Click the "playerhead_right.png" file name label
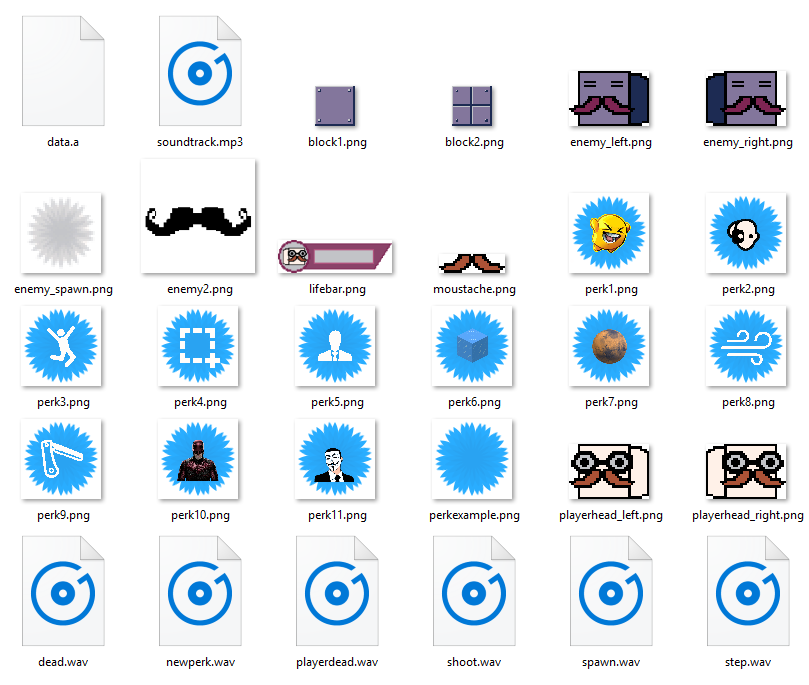The width and height of the screenshot is (809, 685). pos(748,515)
